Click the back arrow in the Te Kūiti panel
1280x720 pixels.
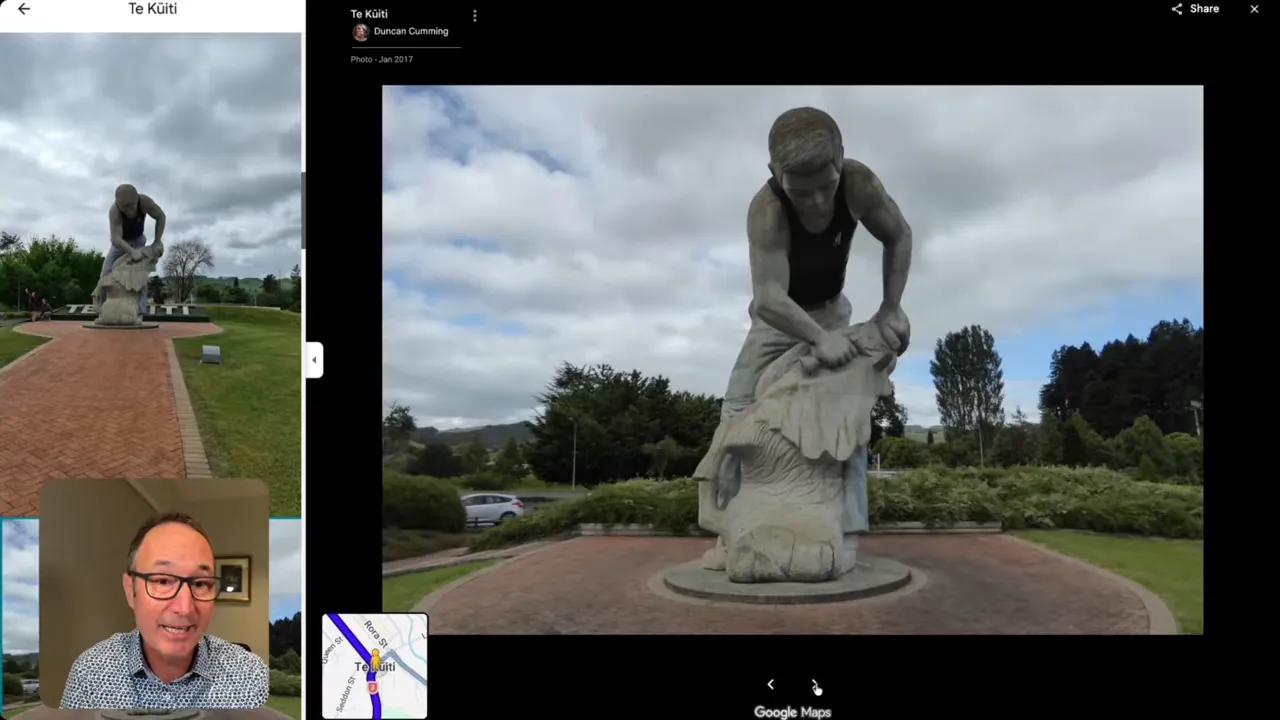(23, 8)
